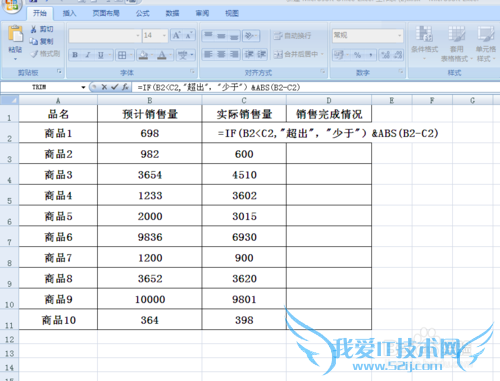Confirm formula with checkmark icon
The width and height of the screenshot is (500, 381).
click(x=115, y=87)
